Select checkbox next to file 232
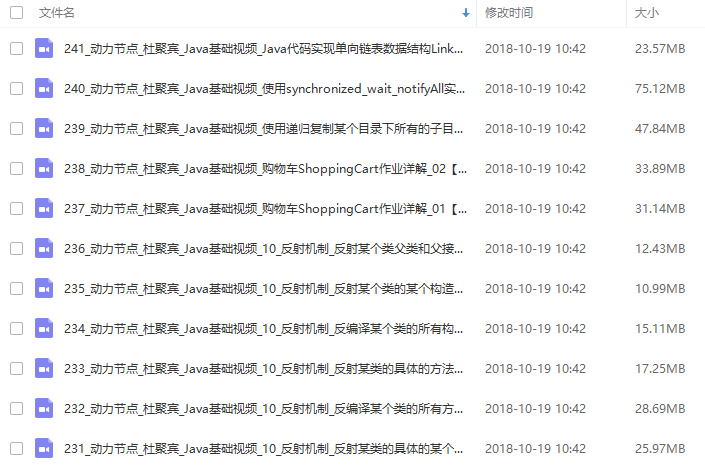This screenshot has height=471, width=705. 17,409
